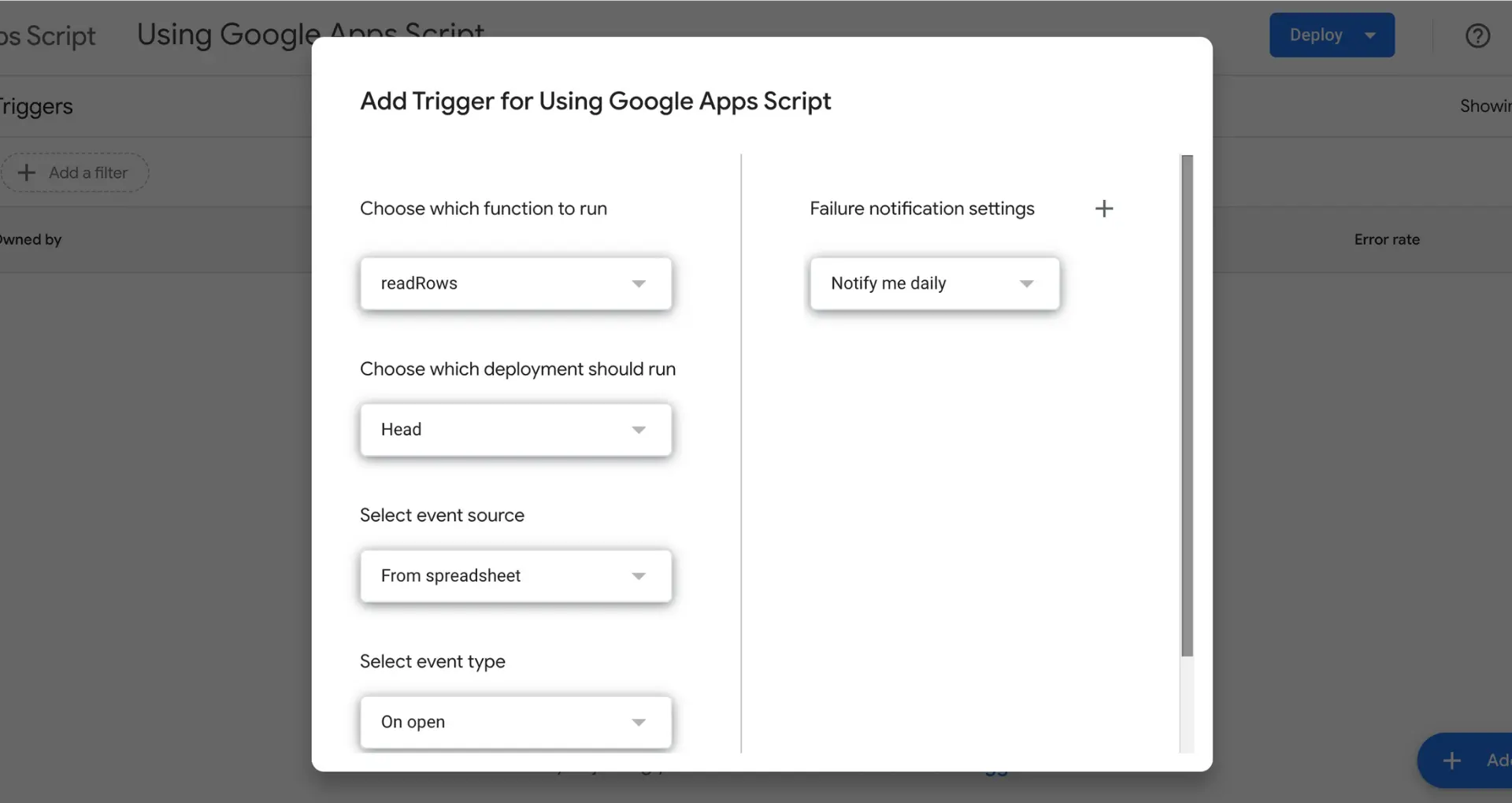Screen dimensions: 1512x803
Task: Click the Select event source label
Action: 442,516
